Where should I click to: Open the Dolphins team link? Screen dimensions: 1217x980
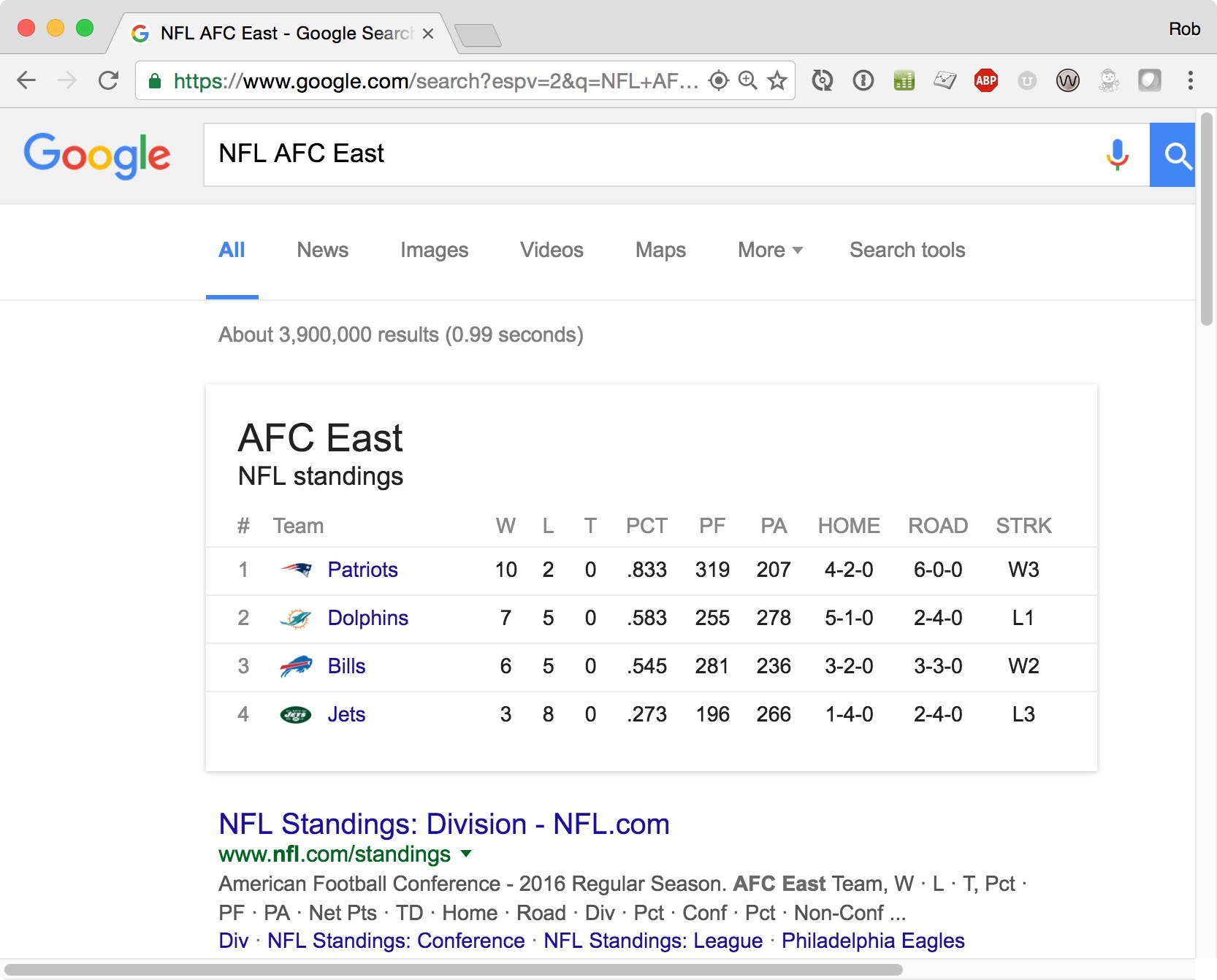[x=367, y=618]
